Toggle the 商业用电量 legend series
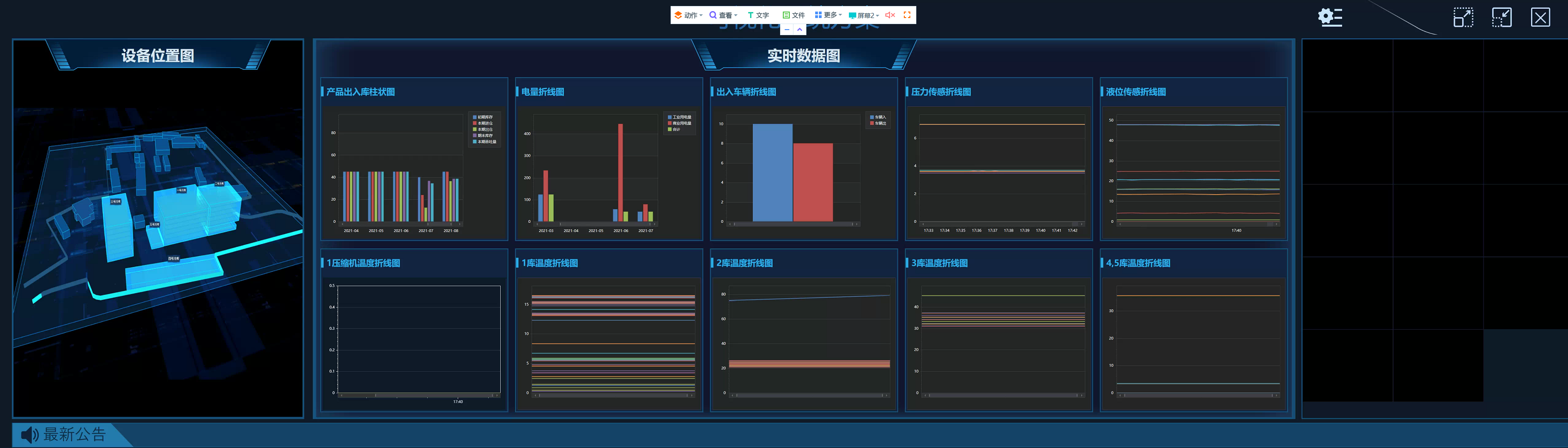This screenshot has width=1568, height=448. (680, 123)
